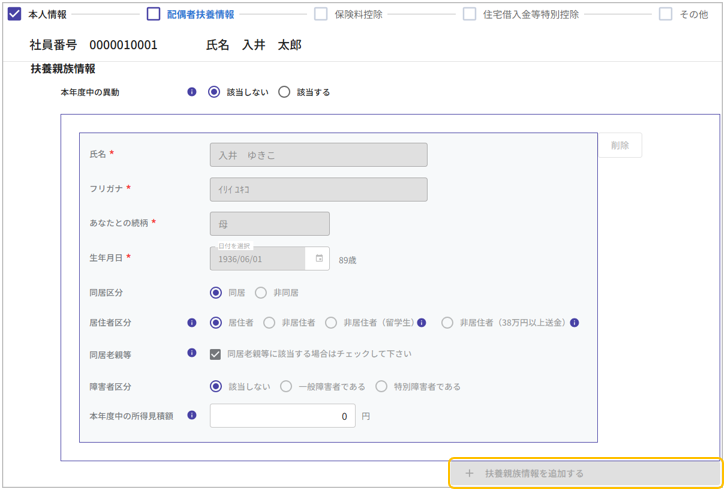
Task: Toggle the 同居老親等 checkbox
Action: (x=215, y=354)
